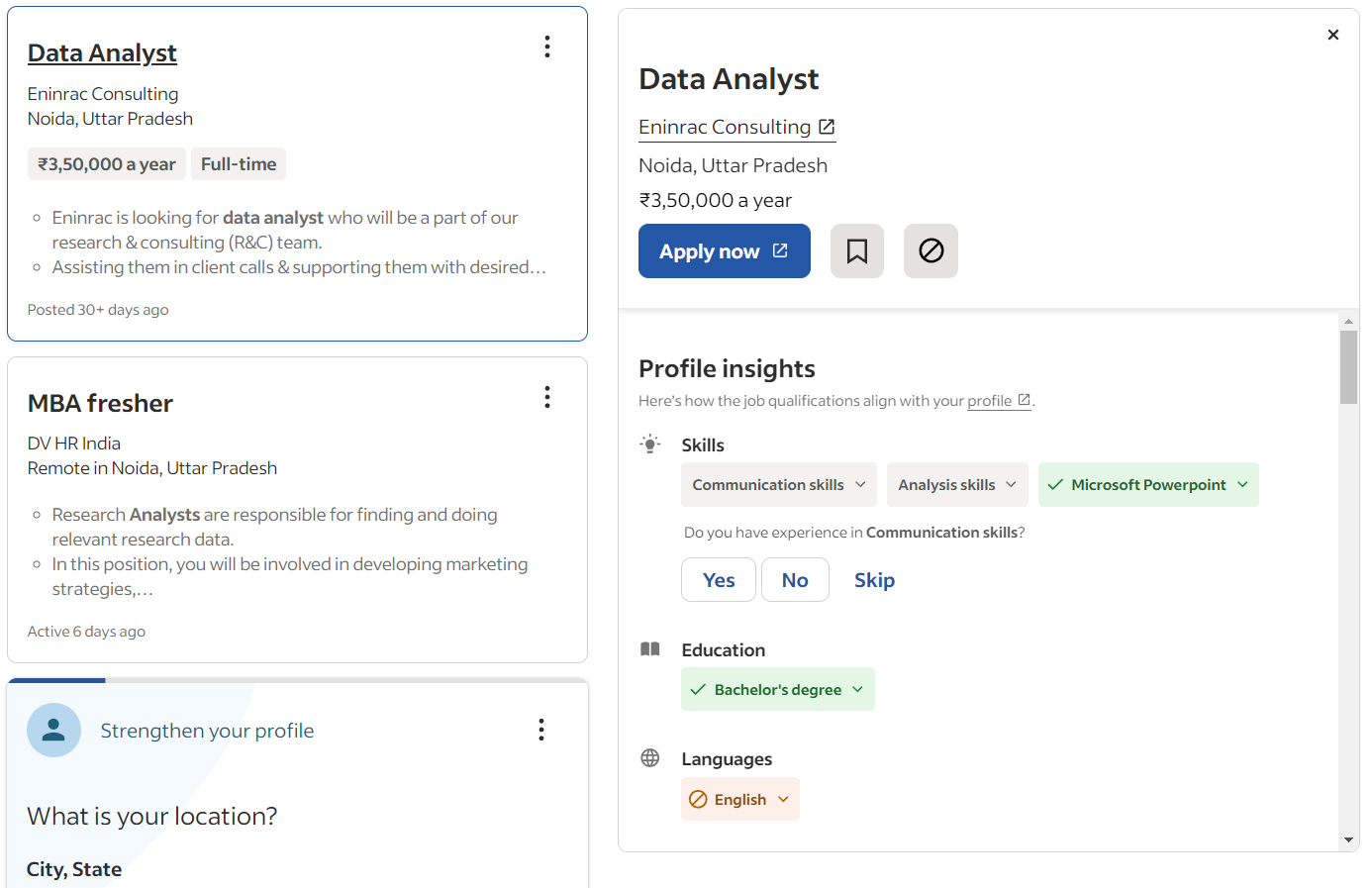Click the 'Posted 30+ days ago' text
The image size is (1372, 888).
(x=98, y=310)
